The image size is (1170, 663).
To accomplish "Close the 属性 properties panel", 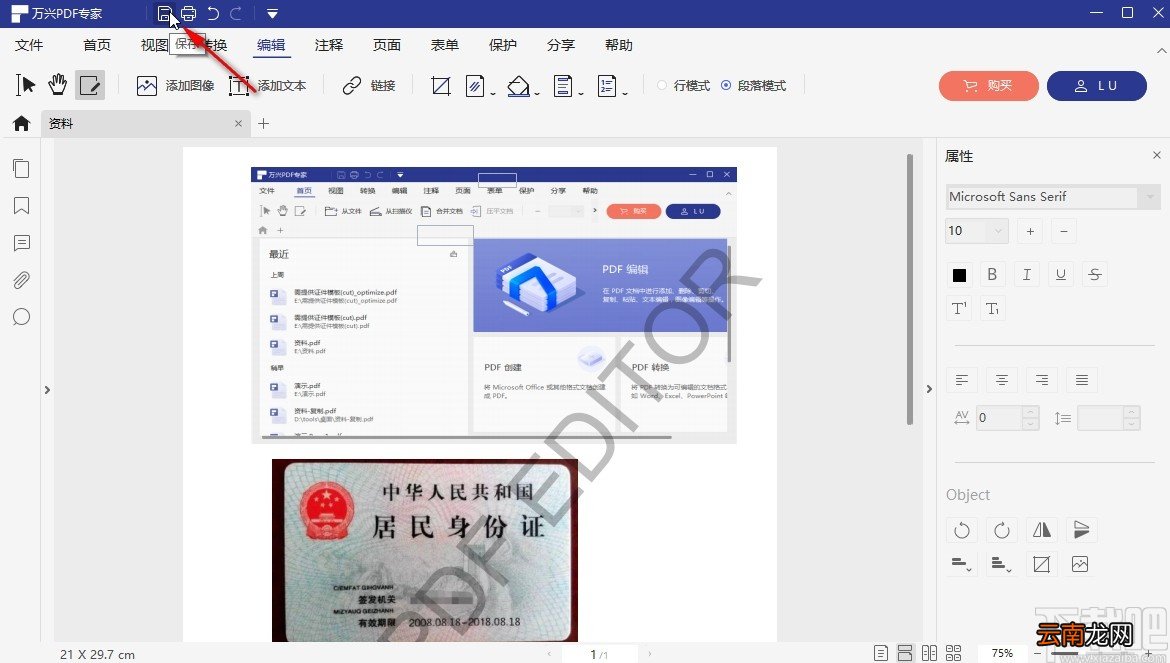I will click(1157, 155).
